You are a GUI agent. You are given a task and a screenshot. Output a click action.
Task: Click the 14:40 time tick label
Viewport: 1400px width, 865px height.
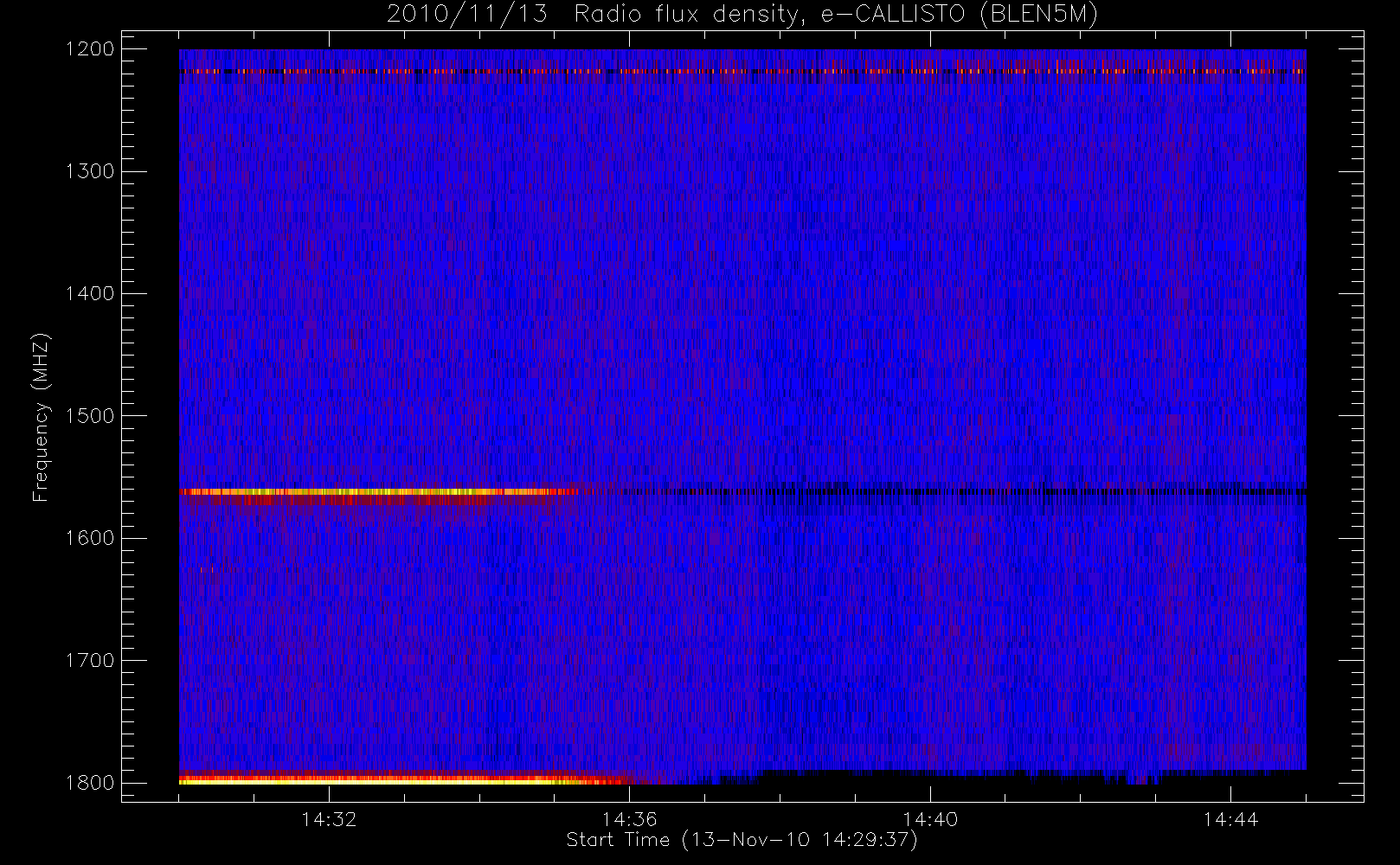(x=930, y=819)
